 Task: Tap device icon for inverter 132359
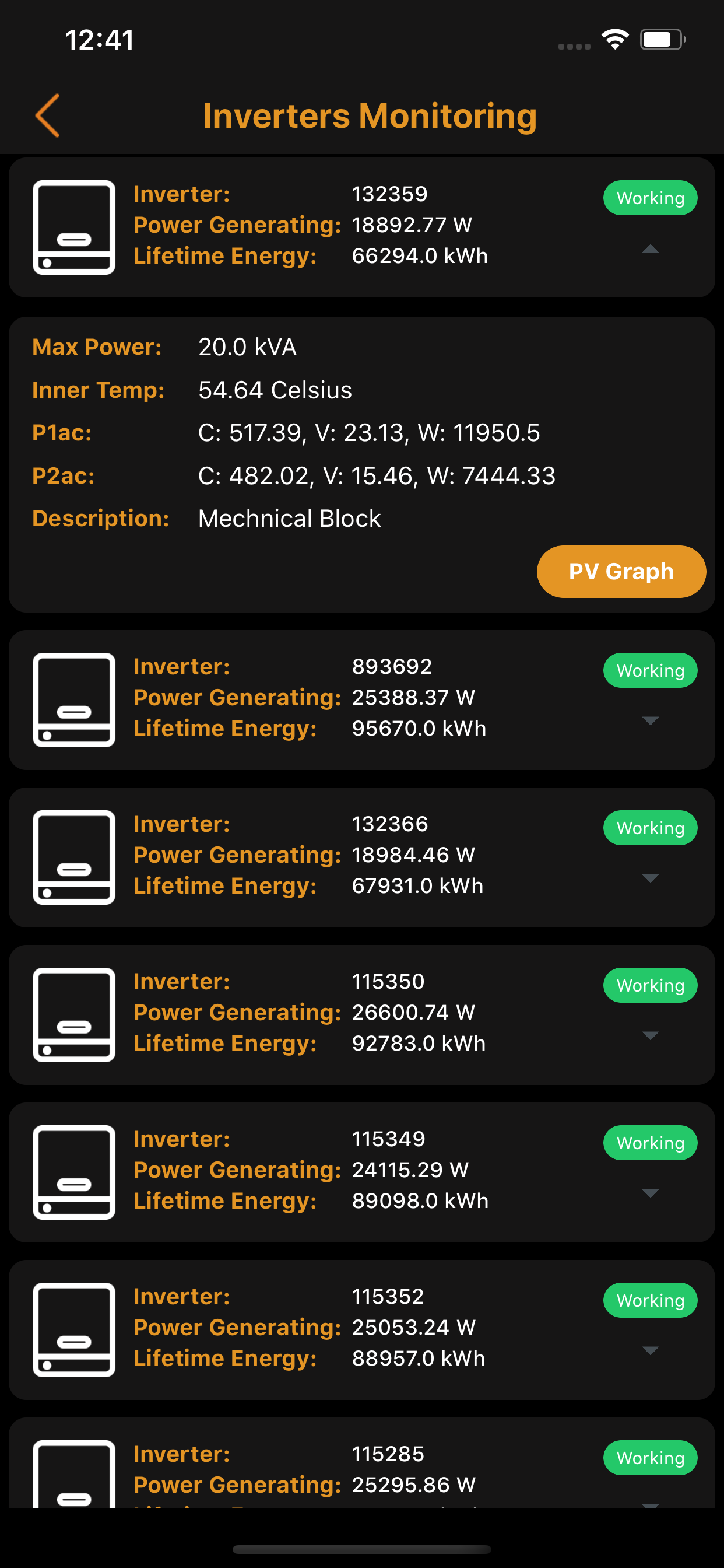[x=74, y=227]
